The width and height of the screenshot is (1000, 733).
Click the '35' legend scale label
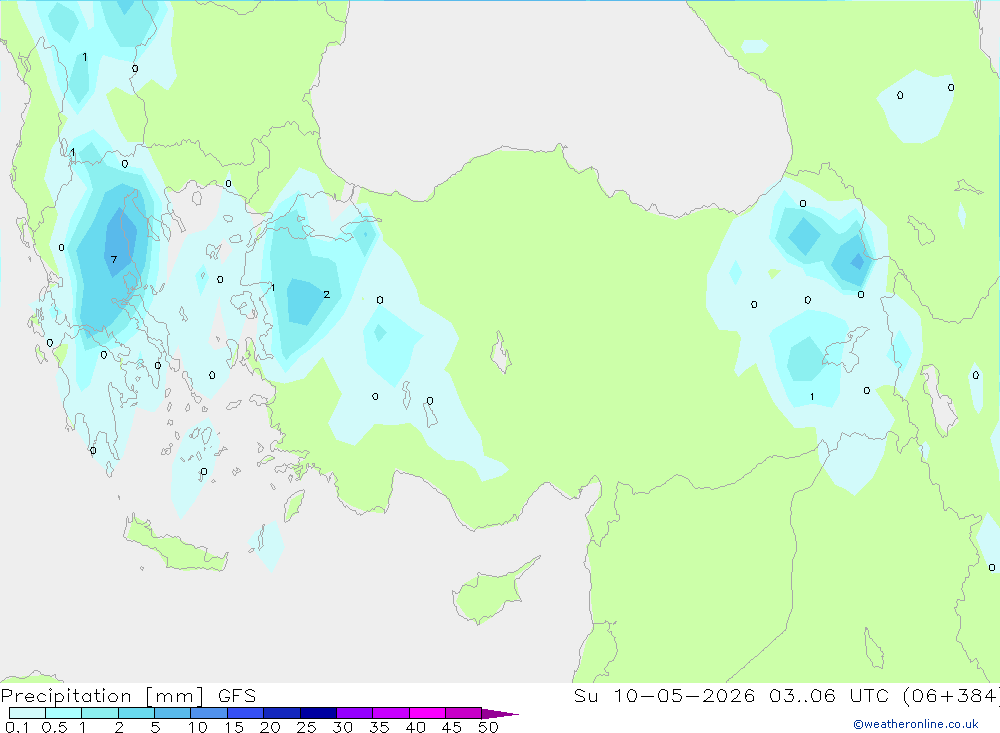(x=379, y=727)
